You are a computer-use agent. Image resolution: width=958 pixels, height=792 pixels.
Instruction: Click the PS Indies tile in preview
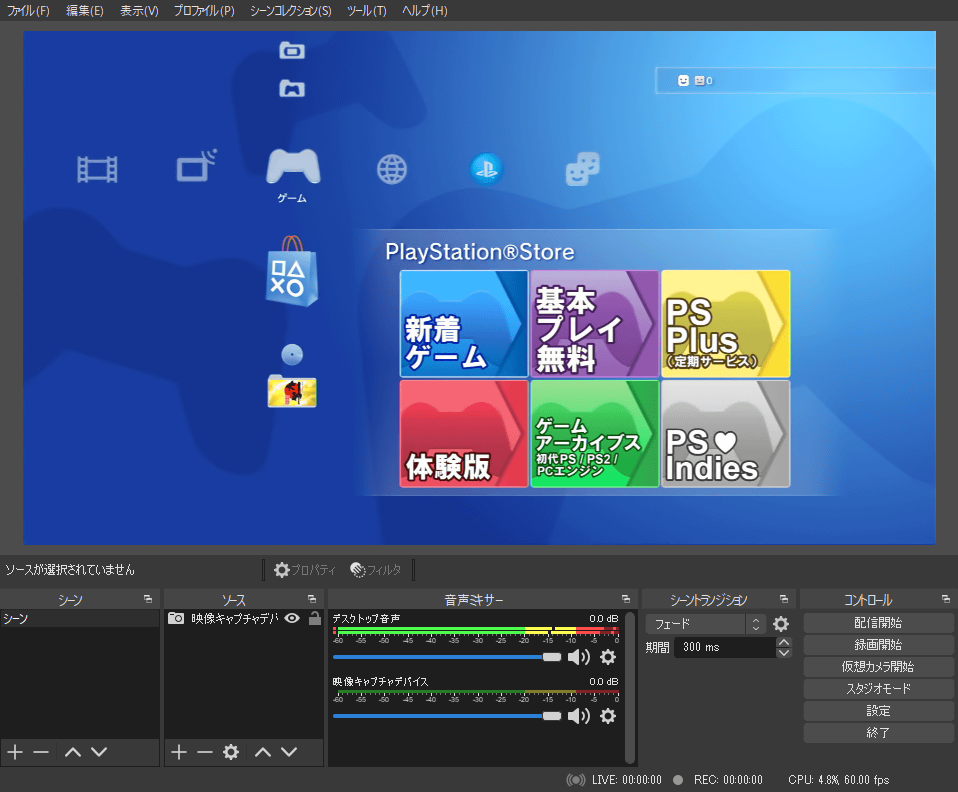726,434
